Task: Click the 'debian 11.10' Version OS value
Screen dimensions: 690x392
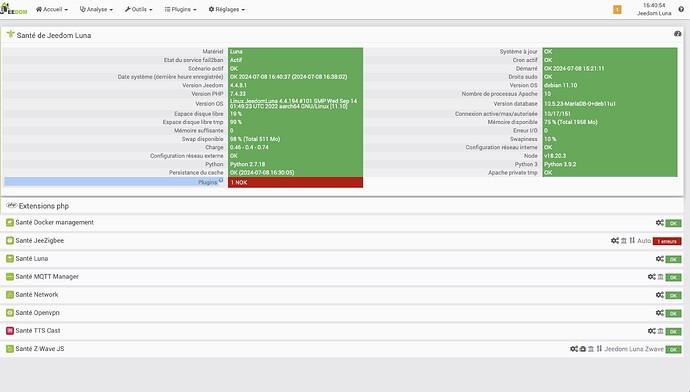Action: 561,85
